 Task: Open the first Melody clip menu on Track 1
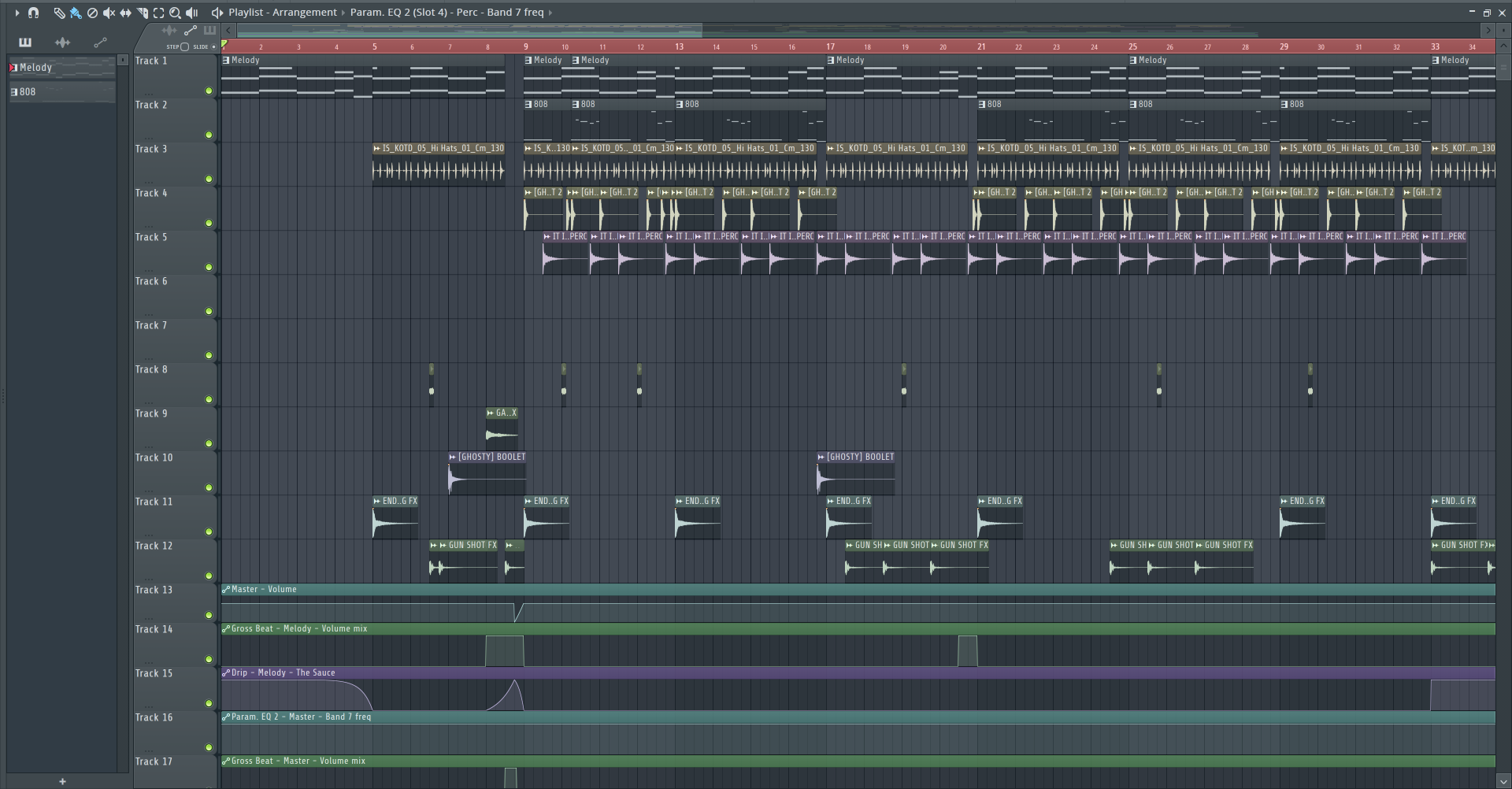pos(226,60)
